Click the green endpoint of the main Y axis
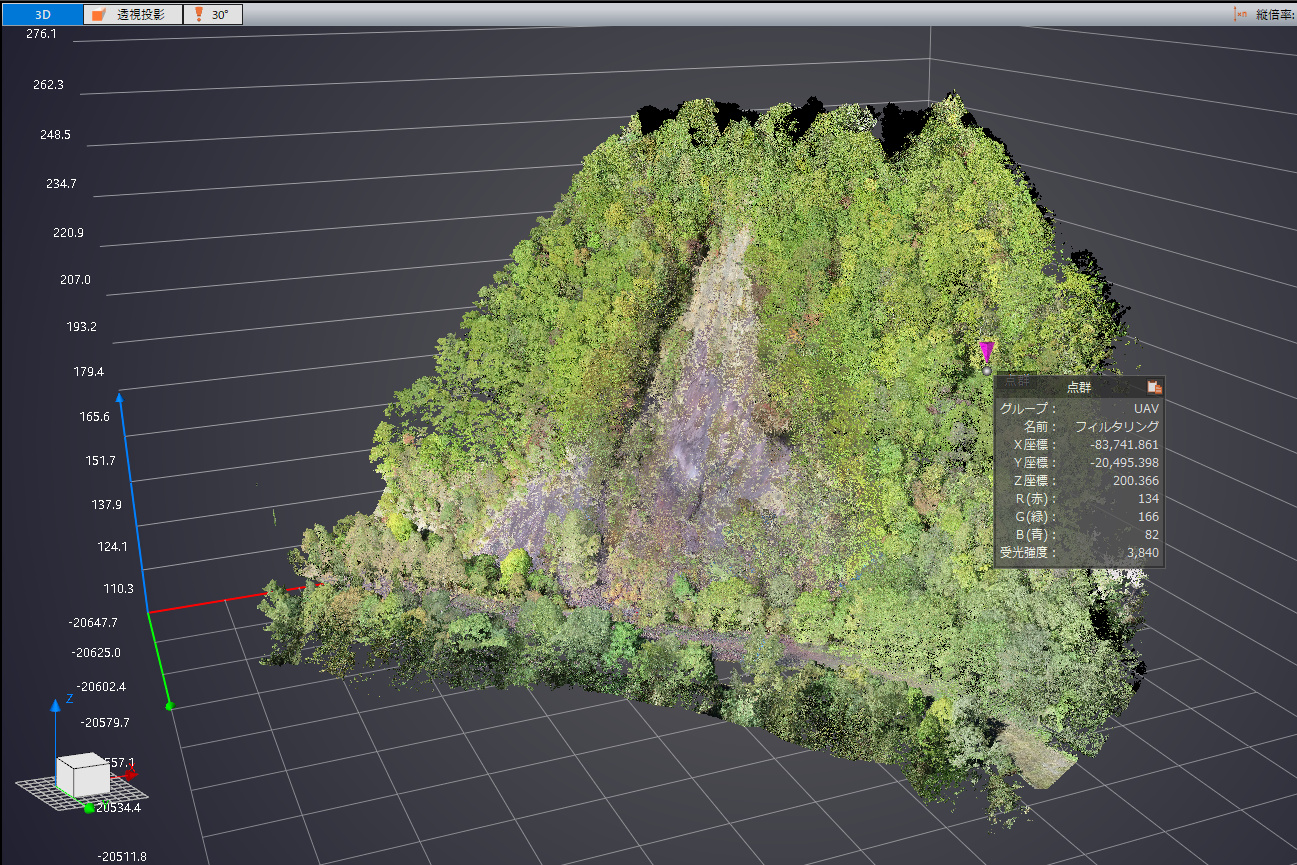Screen dimensions: 1297x865 click(x=170, y=706)
